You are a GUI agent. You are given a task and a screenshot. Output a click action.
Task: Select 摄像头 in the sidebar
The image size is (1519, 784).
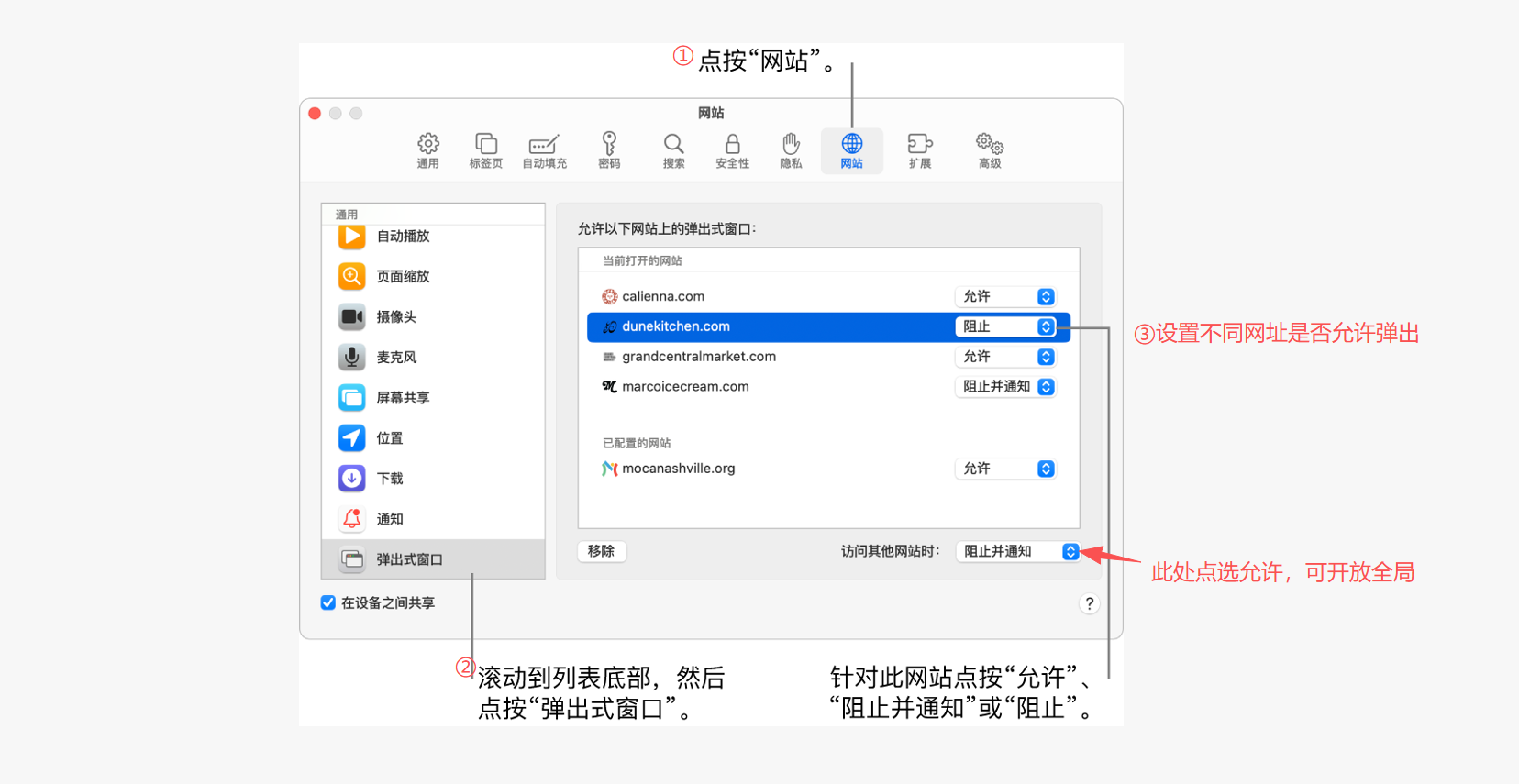click(433, 316)
